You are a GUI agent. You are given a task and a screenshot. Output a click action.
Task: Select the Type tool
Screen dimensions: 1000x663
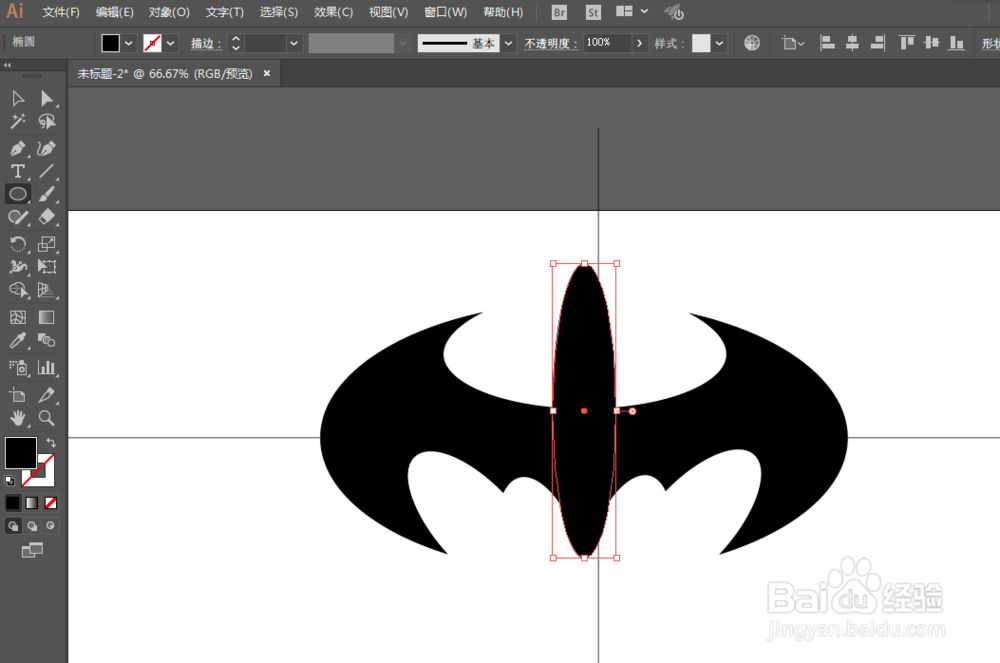[18, 170]
